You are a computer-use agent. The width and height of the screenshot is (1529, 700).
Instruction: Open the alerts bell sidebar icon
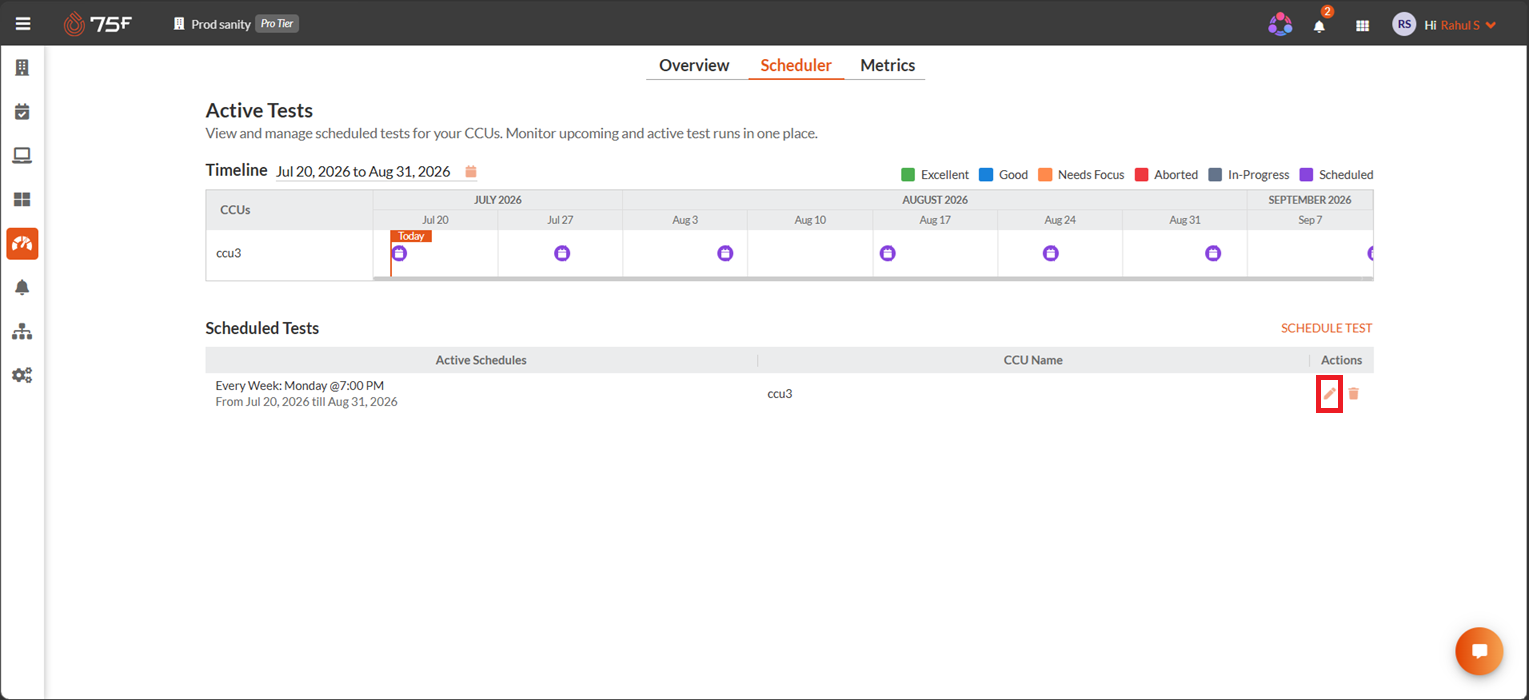coord(22,287)
